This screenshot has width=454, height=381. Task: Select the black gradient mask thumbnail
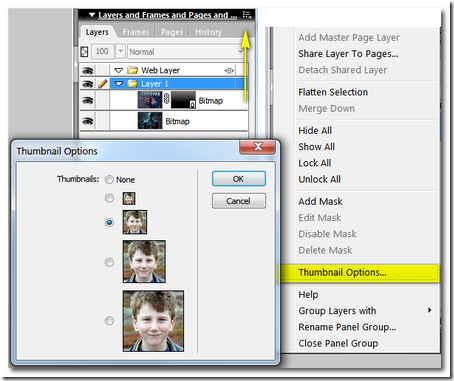[183, 100]
